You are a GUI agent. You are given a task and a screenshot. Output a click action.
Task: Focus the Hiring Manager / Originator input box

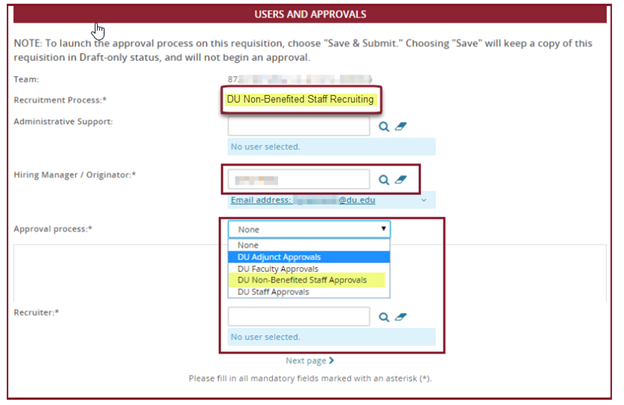(x=299, y=180)
